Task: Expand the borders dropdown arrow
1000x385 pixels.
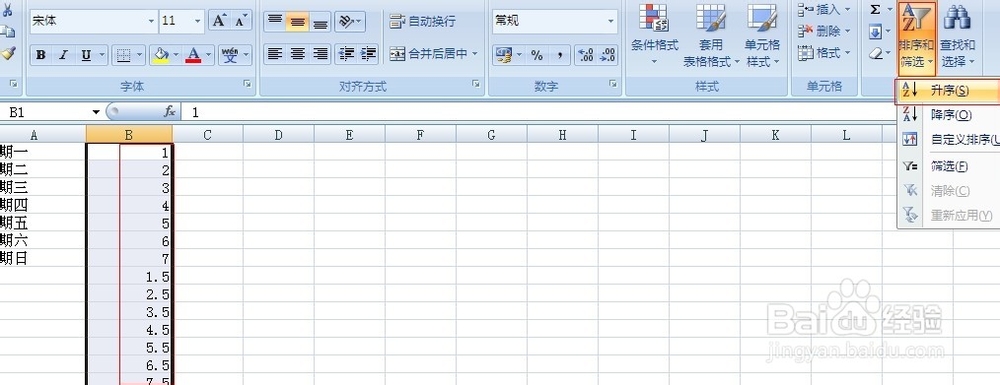Action: pyautogui.click(x=140, y=55)
